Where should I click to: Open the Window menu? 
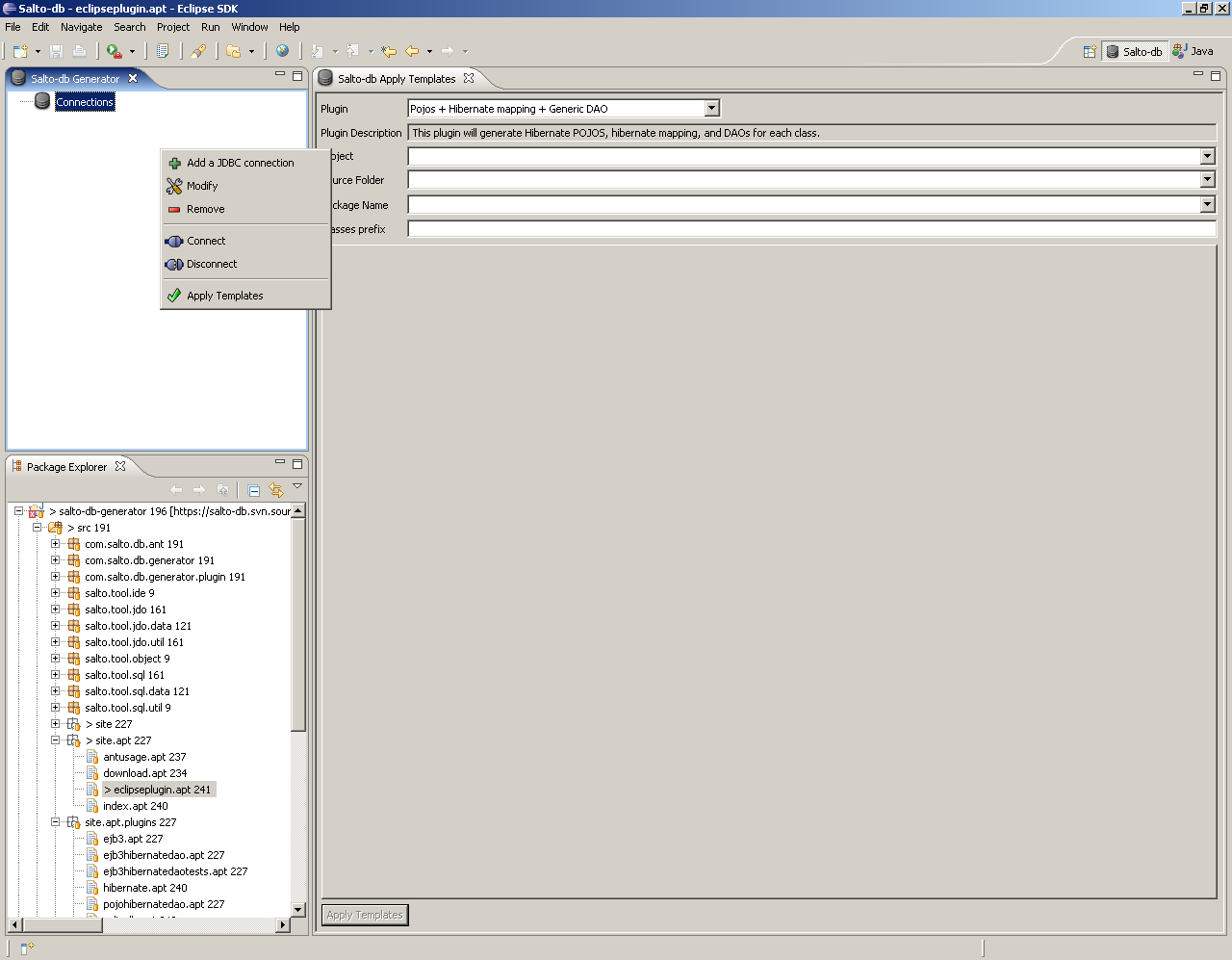coord(249,27)
